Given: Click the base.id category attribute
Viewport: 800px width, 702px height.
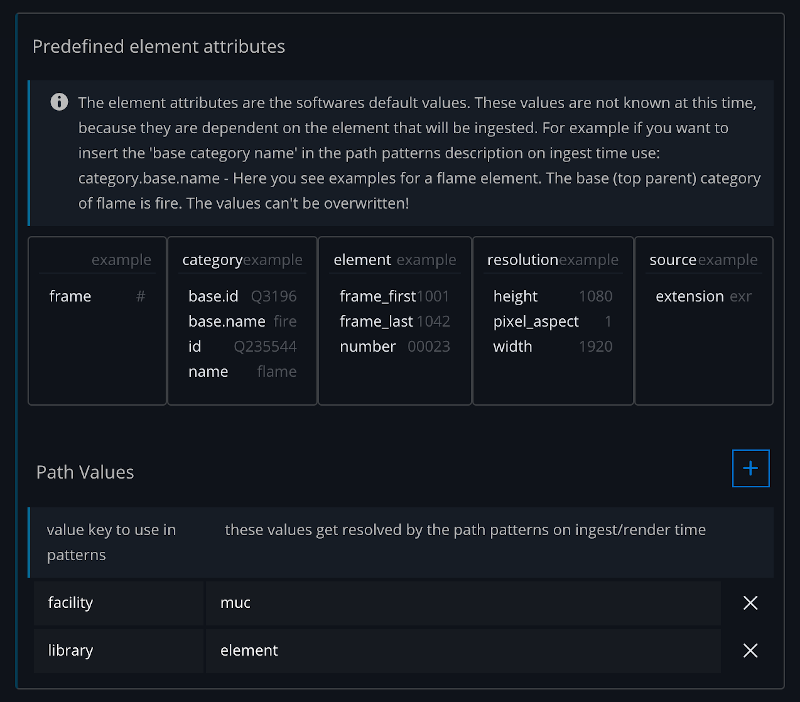Looking at the screenshot, I should coord(213,296).
